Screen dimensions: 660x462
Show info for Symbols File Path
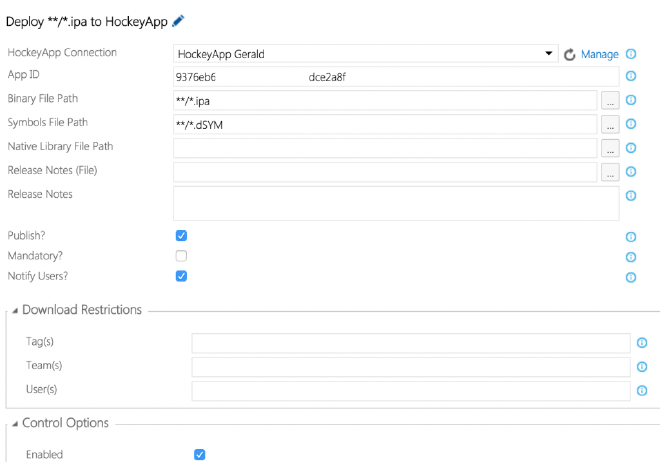point(631,124)
